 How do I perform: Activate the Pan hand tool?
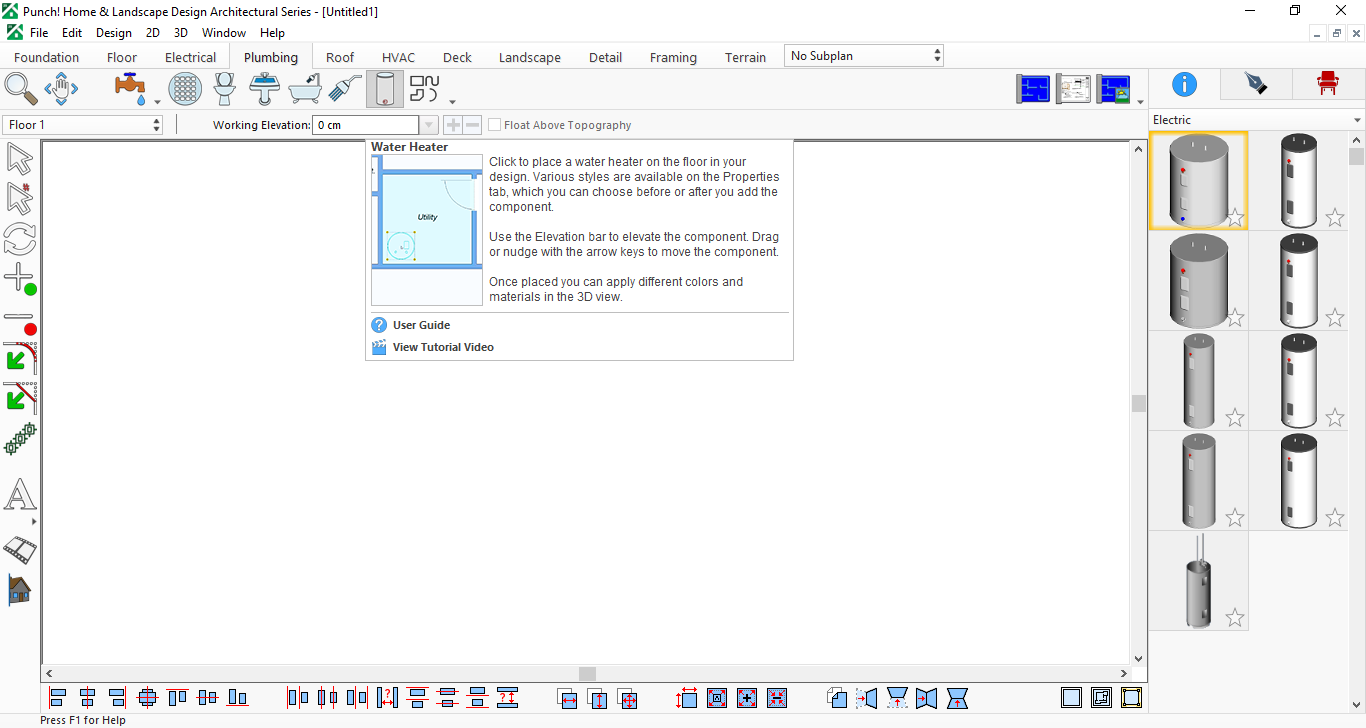tap(61, 88)
